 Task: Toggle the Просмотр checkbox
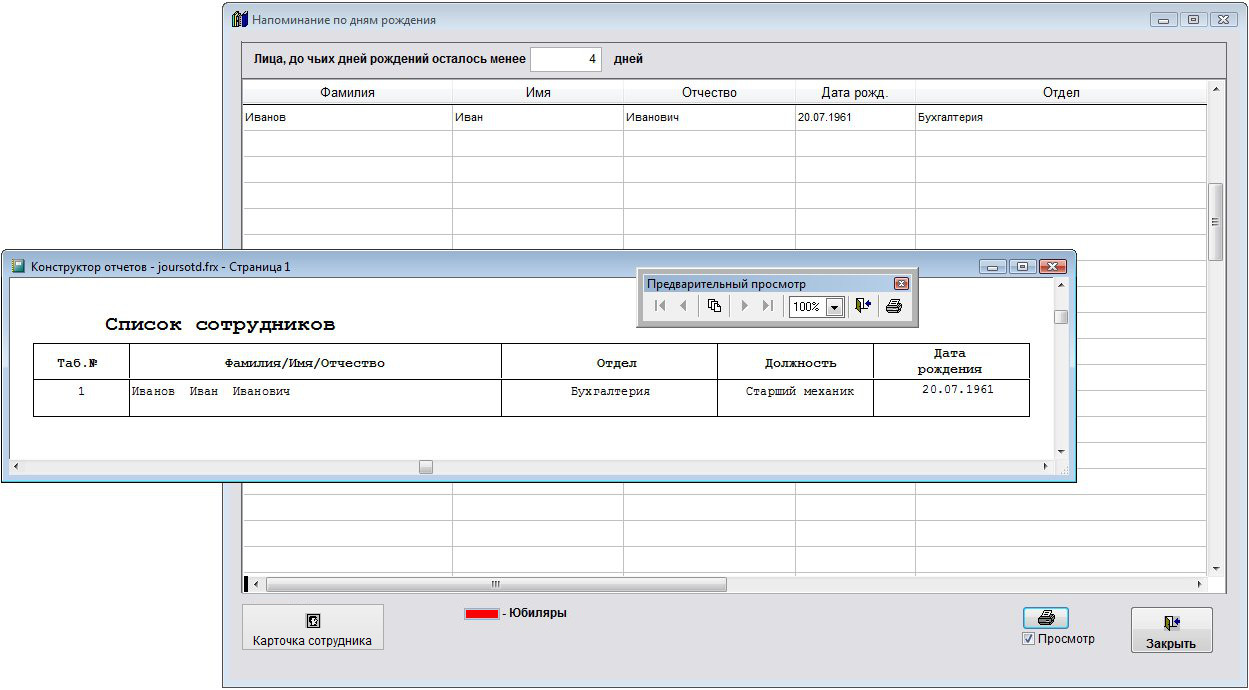(x=1029, y=639)
